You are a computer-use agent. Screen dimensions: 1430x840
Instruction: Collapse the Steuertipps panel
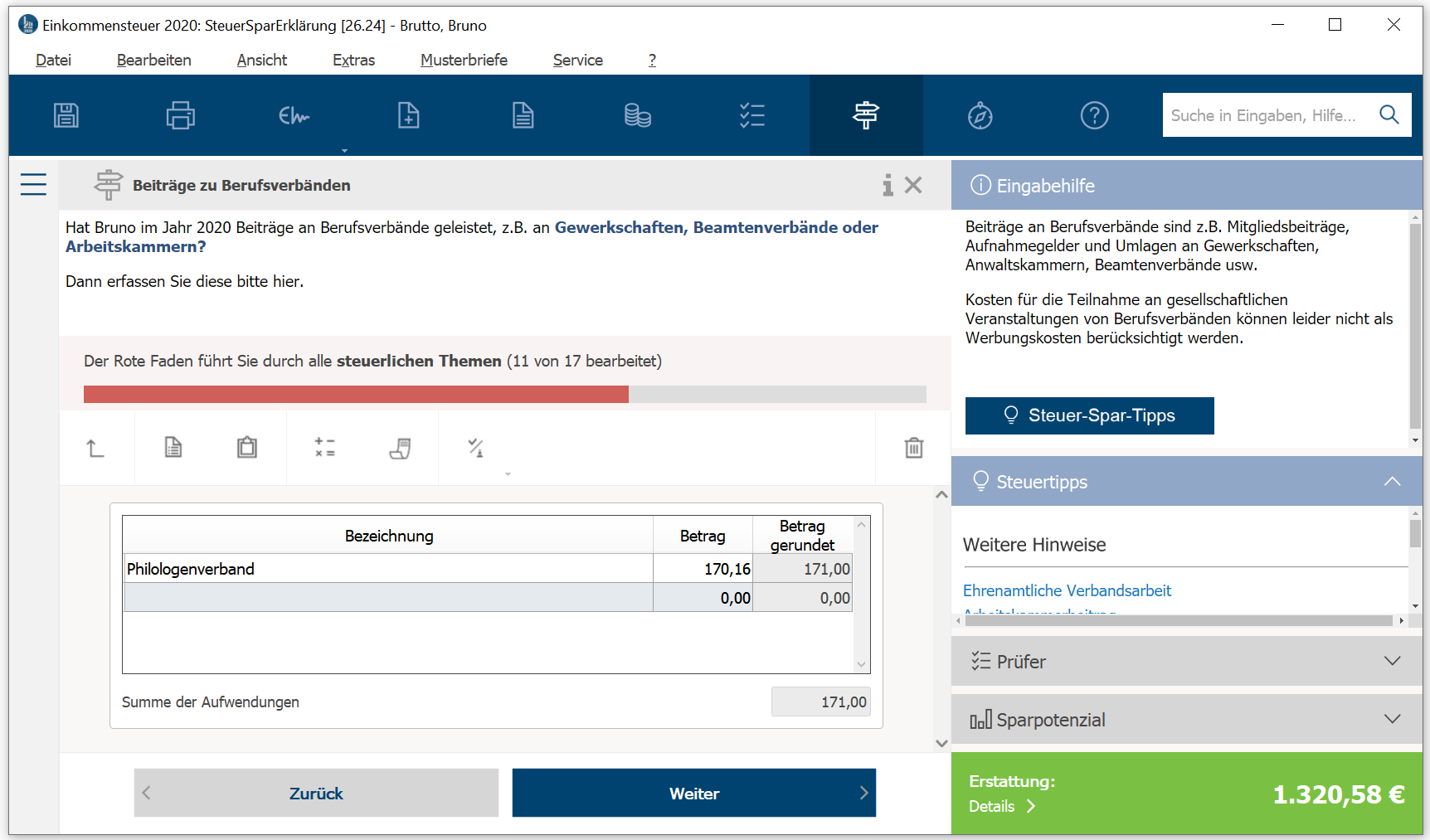pyautogui.click(x=1392, y=482)
